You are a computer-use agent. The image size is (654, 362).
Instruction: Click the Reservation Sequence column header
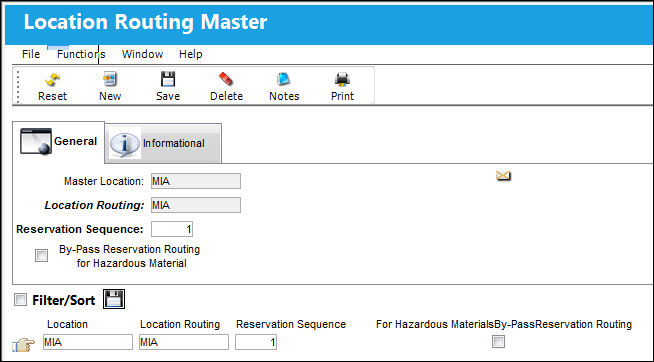click(291, 324)
